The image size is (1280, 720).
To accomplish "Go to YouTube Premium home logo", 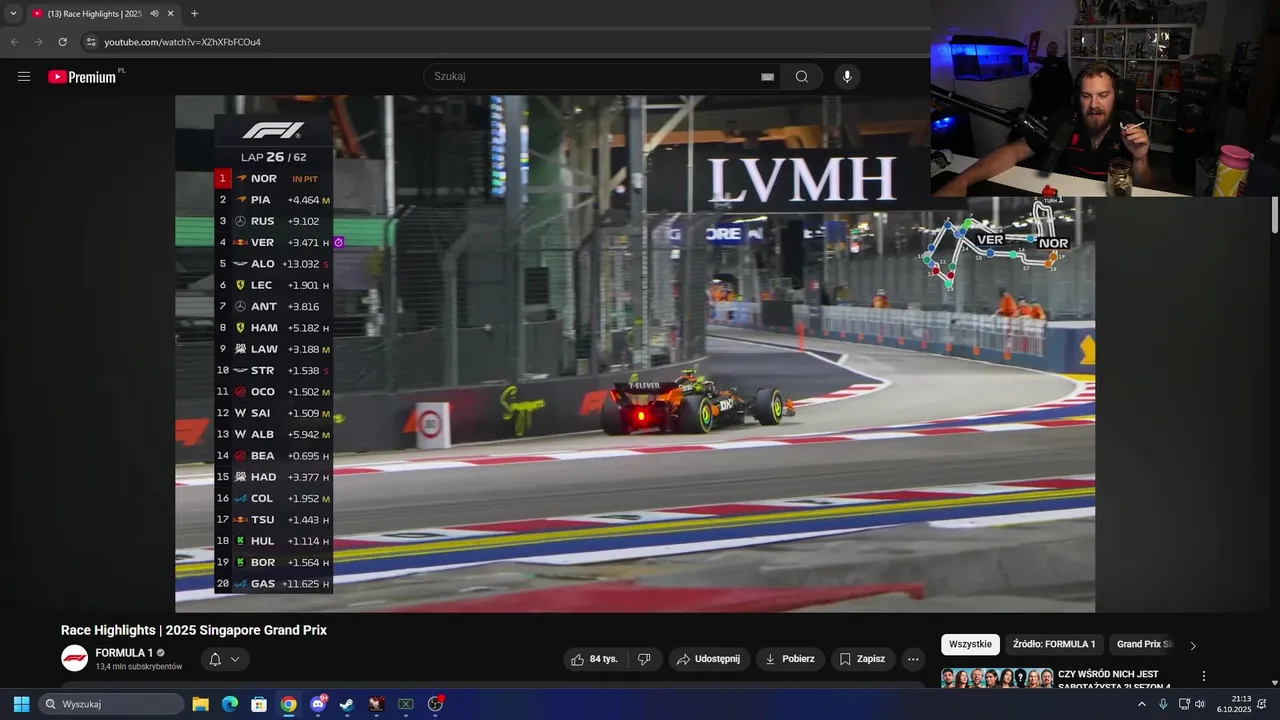I will tap(82, 77).
